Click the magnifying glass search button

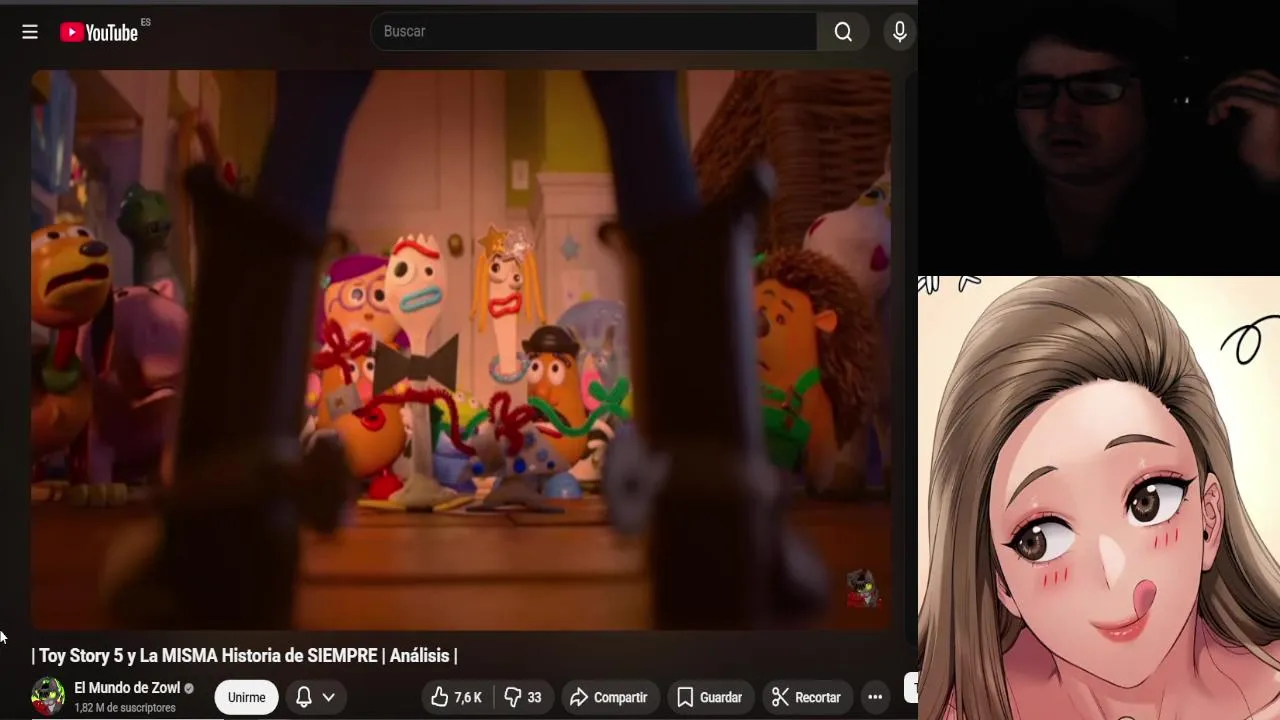point(843,32)
